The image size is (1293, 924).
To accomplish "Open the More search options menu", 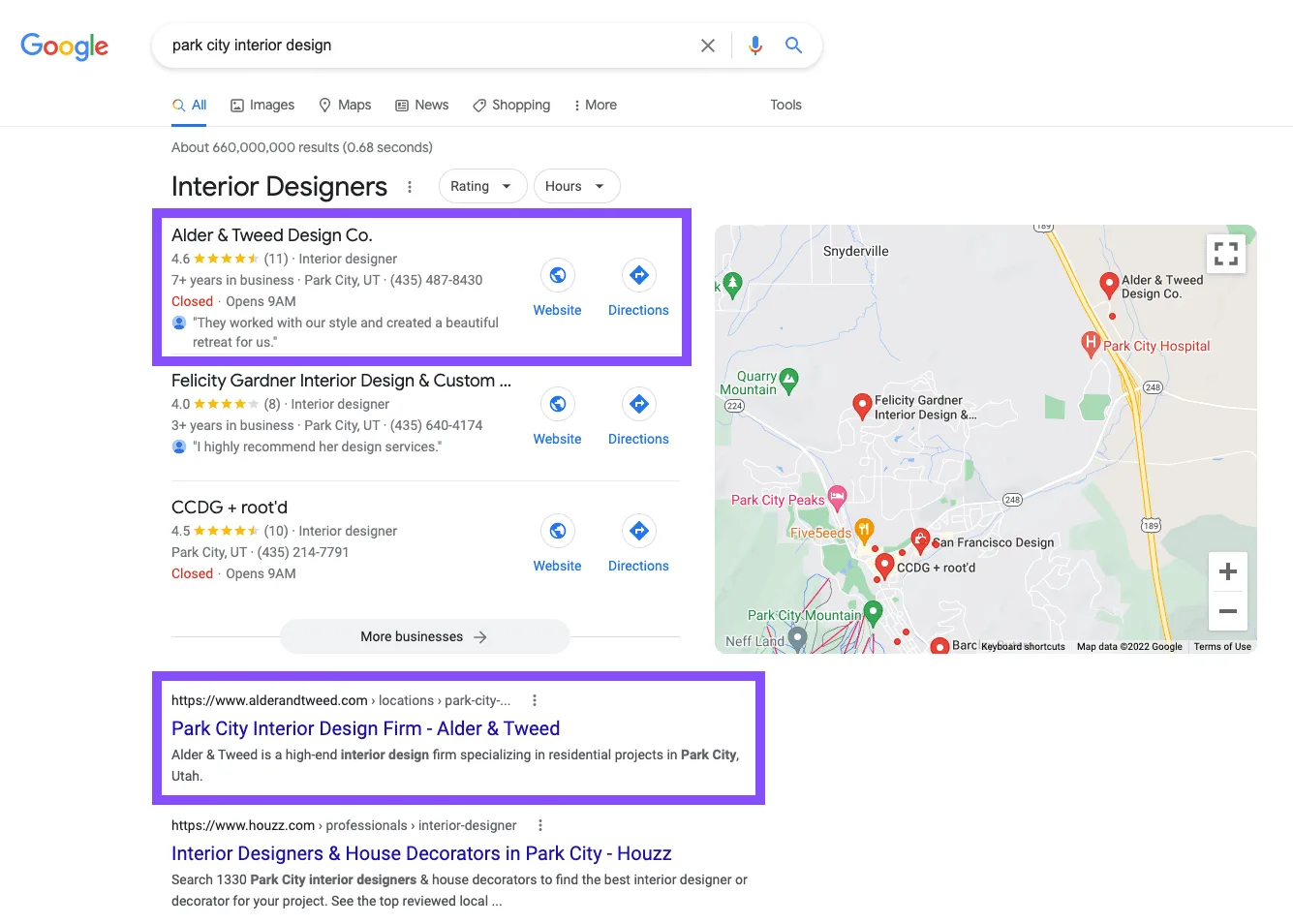I will pyautogui.click(x=595, y=105).
